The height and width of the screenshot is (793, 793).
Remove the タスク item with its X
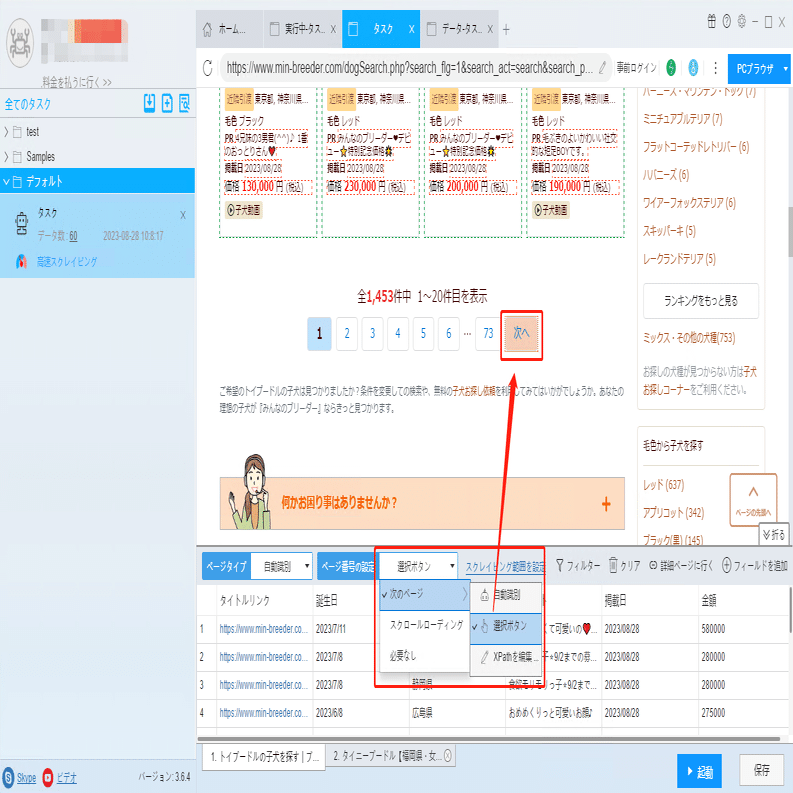coord(183,215)
